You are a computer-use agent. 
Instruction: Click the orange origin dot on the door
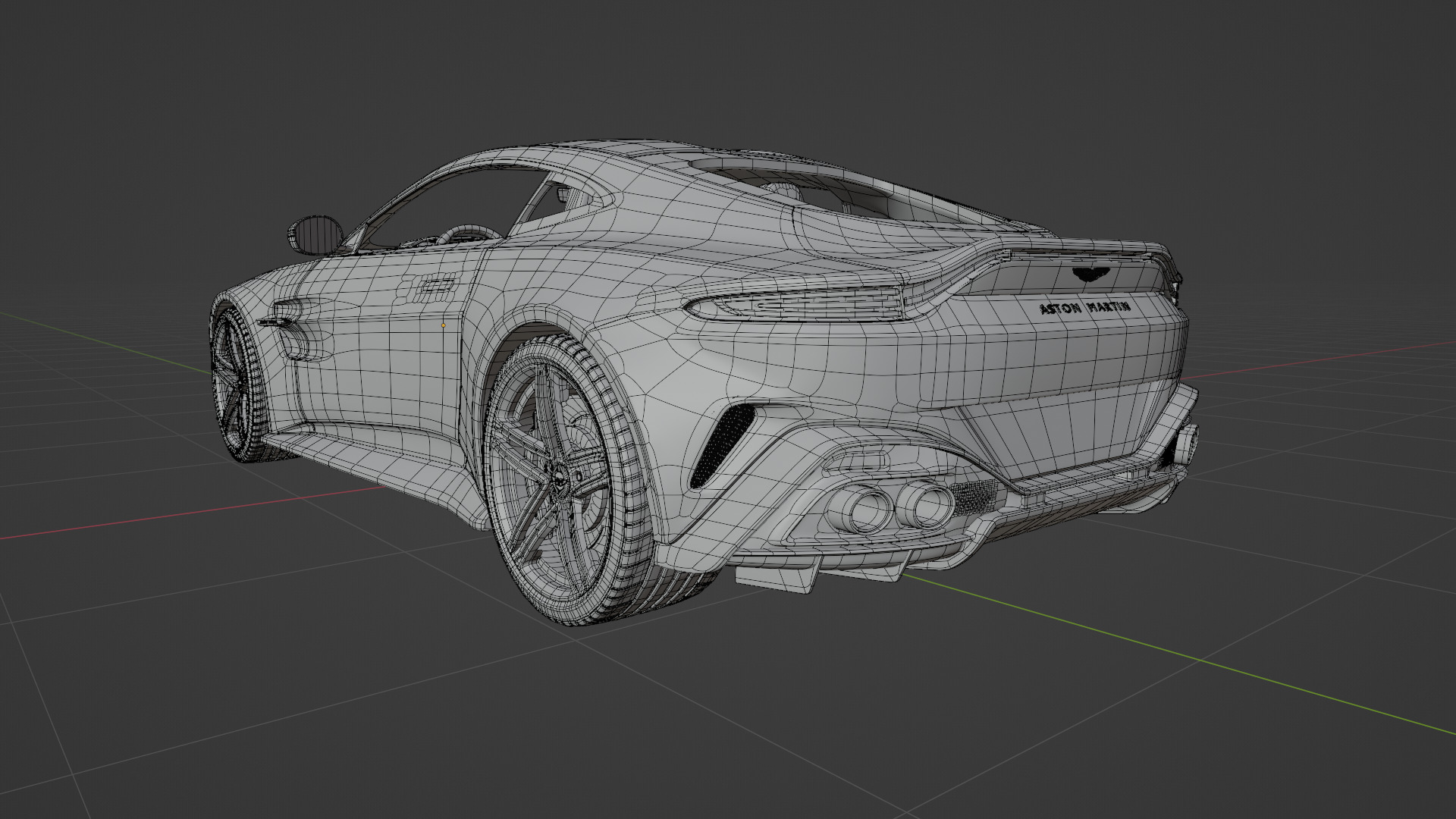coord(444,325)
